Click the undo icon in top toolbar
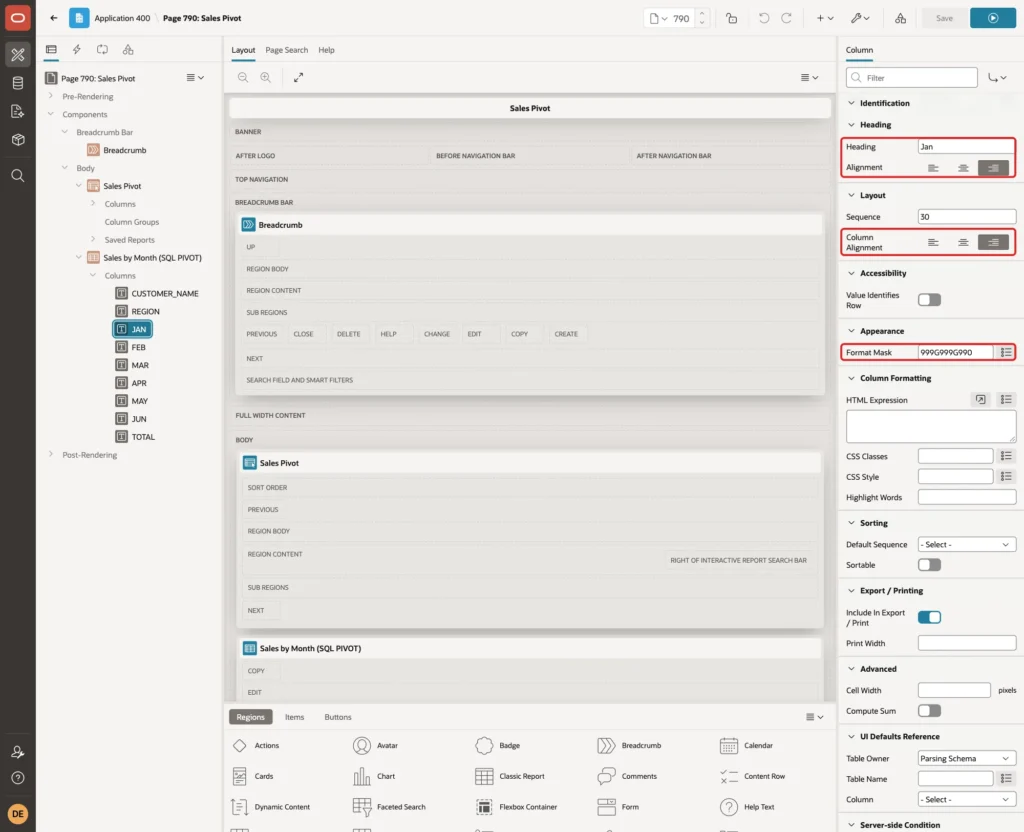The image size is (1024, 832). (x=763, y=18)
